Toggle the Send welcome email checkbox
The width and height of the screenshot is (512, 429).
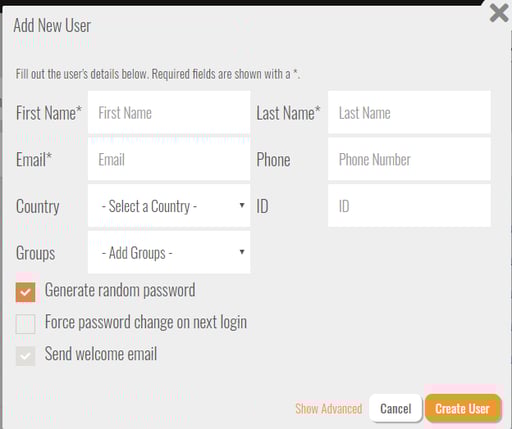click(x=25, y=356)
